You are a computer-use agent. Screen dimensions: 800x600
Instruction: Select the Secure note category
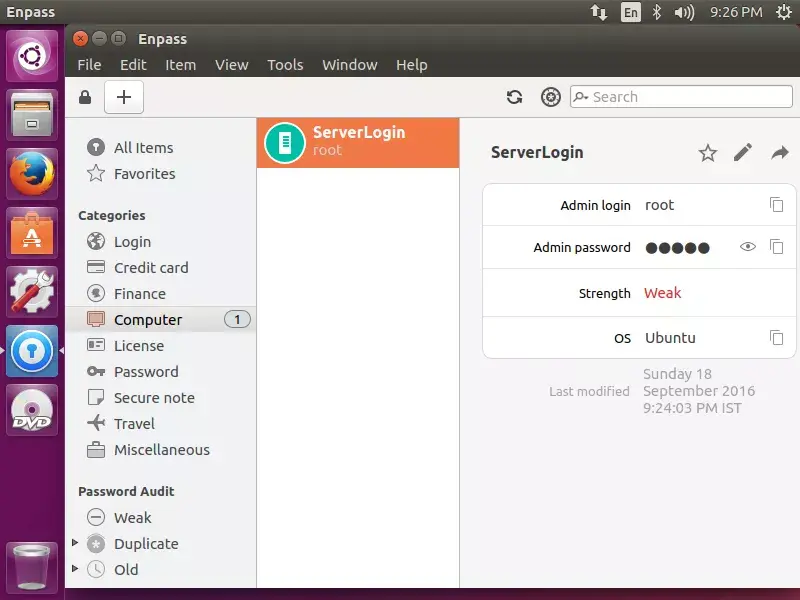(x=161, y=397)
